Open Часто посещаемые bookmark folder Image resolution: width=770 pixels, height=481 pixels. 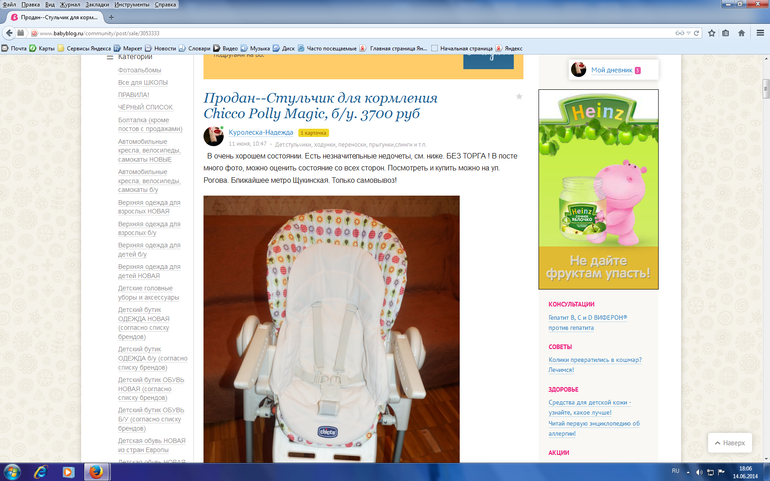(x=327, y=48)
